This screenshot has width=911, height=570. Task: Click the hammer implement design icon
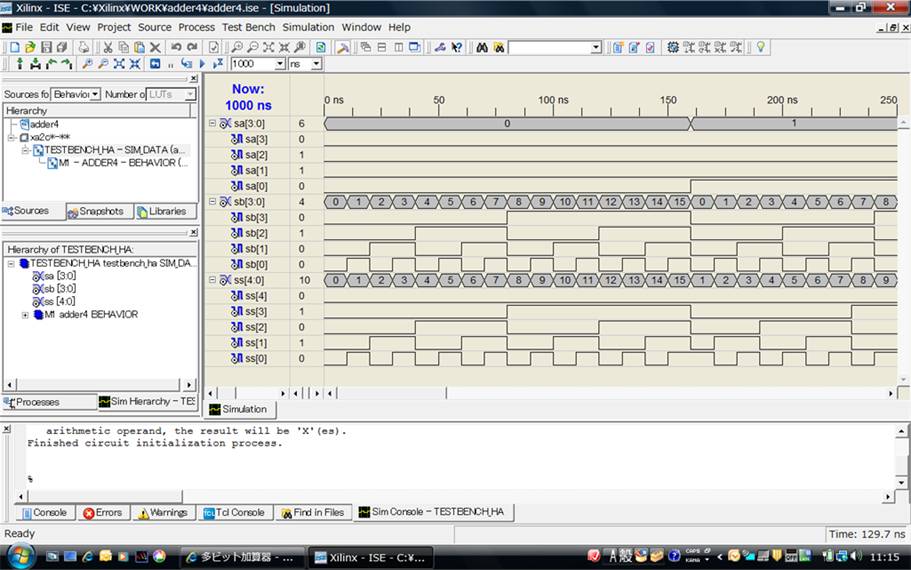(343, 48)
